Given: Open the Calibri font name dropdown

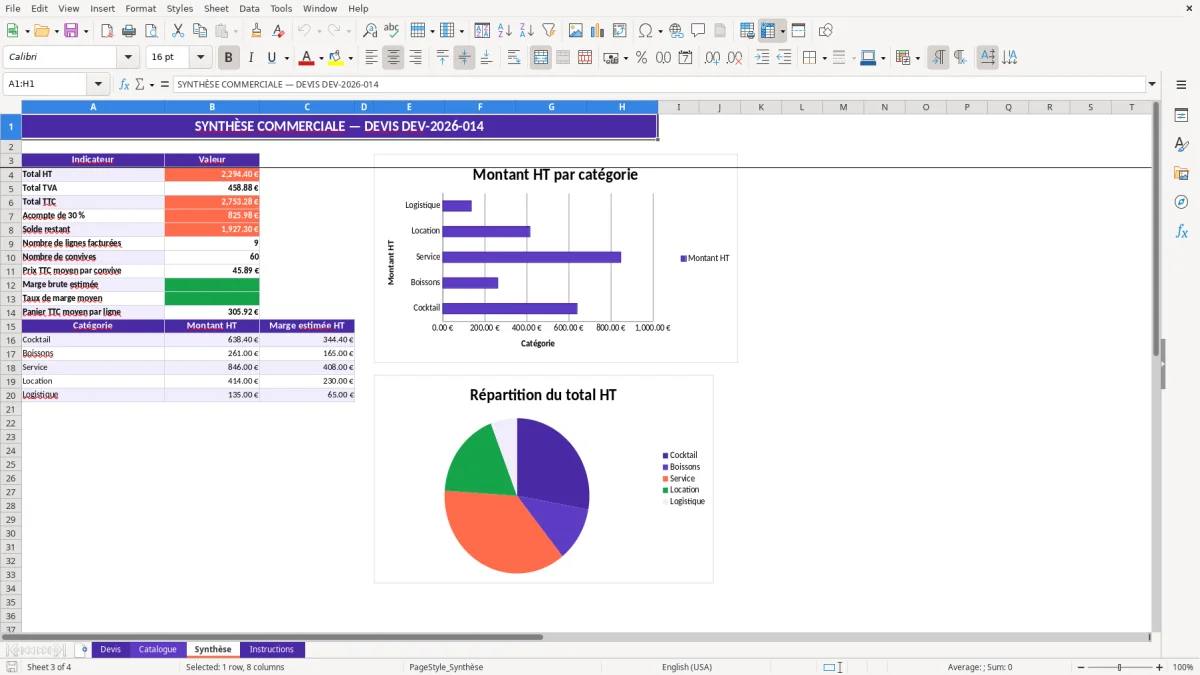Looking at the screenshot, I should coord(128,58).
